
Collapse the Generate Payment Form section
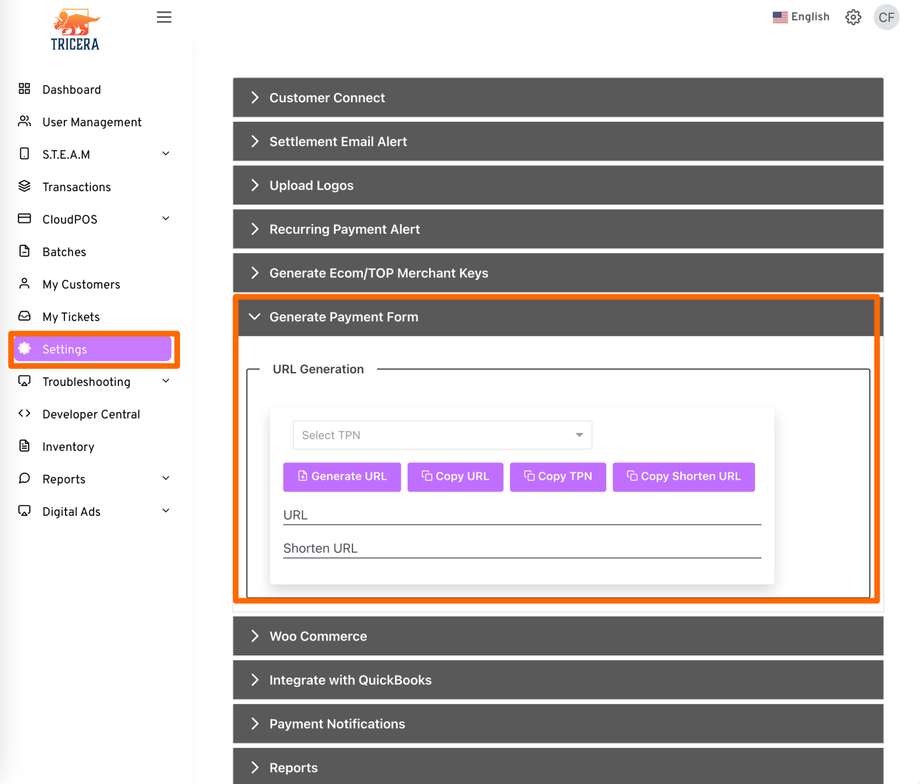point(255,317)
